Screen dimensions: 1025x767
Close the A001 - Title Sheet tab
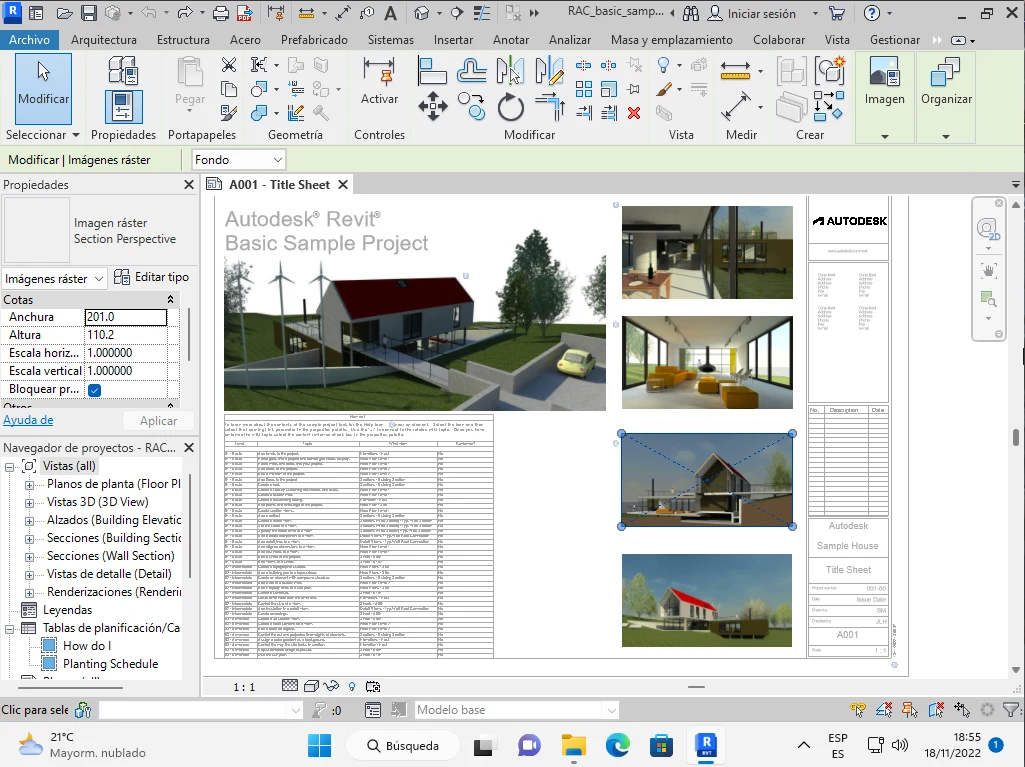[343, 185]
